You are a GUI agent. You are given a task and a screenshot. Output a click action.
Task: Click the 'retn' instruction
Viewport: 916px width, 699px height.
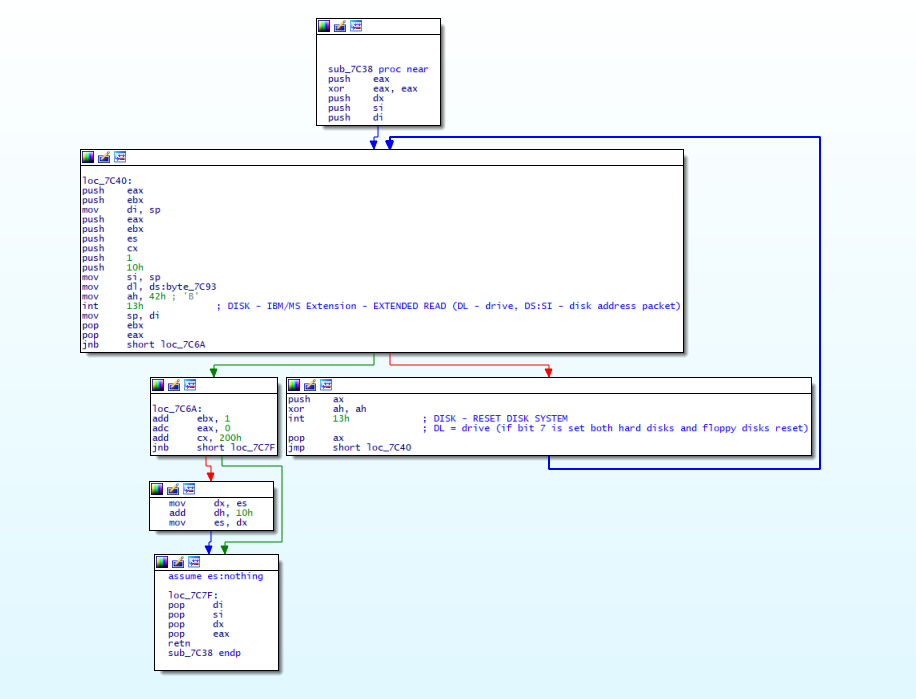[179, 644]
